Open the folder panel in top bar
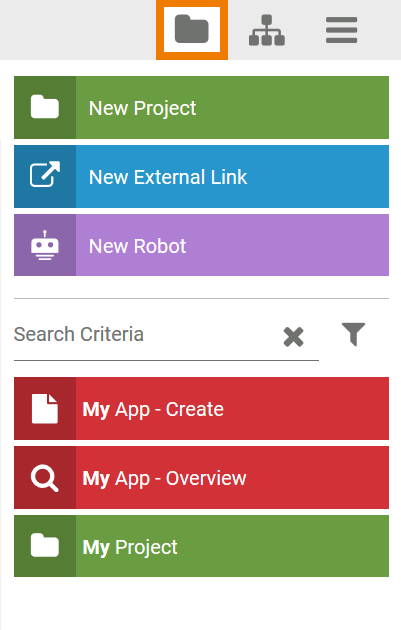The image size is (401, 630). pos(192,29)
